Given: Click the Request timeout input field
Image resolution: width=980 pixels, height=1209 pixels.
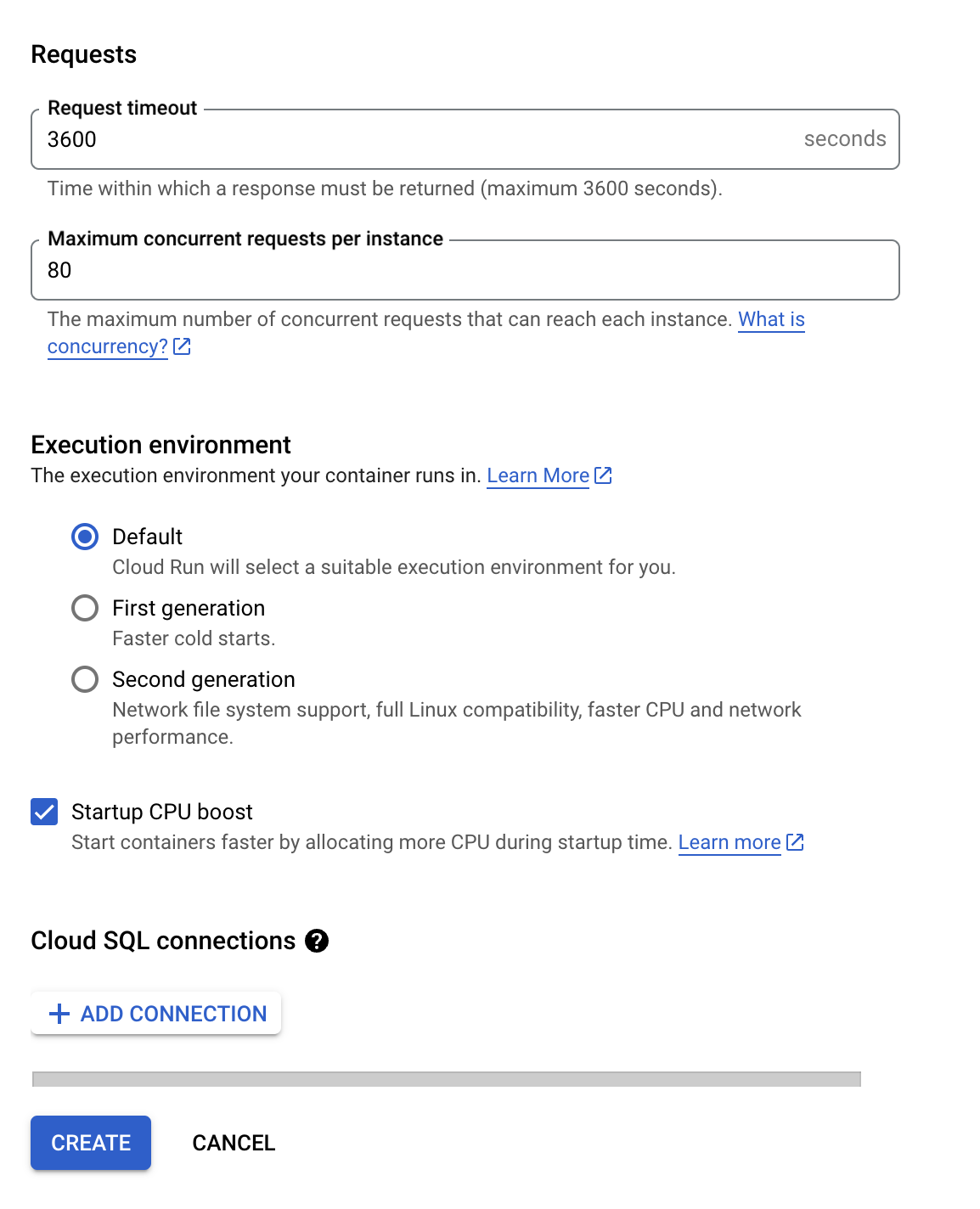Looking at the screenshot, I should pyautogui.click(x=340, y=139).
